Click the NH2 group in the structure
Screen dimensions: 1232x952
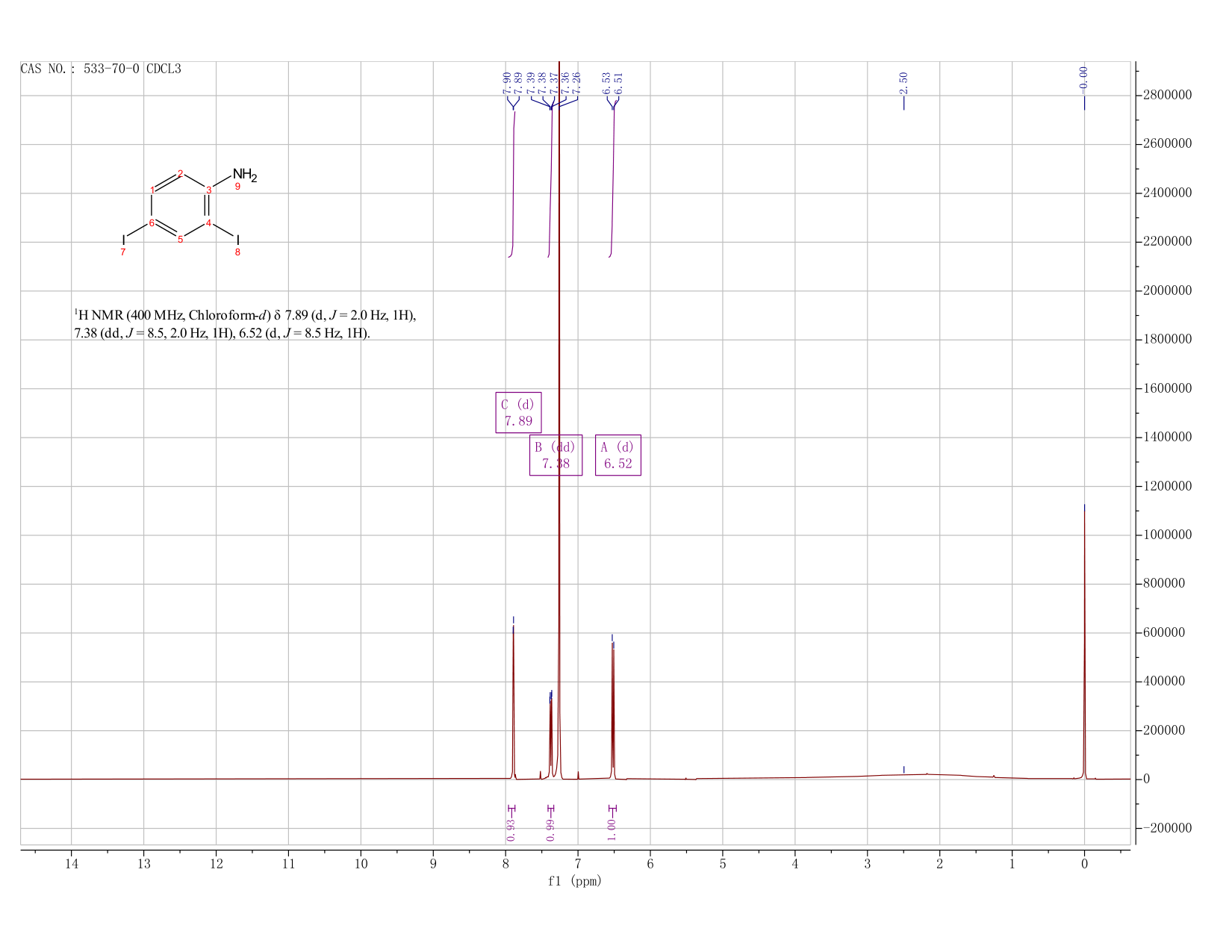[244, 176]
